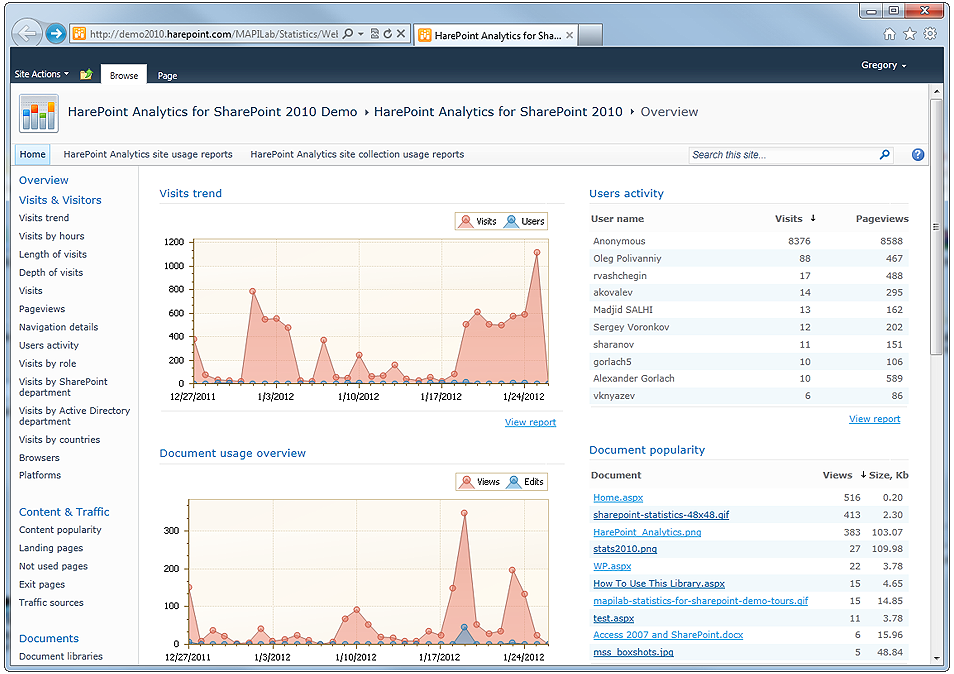Click the HarePoint site logo chart icon
The image size is (954, 674).
[39, 113]
